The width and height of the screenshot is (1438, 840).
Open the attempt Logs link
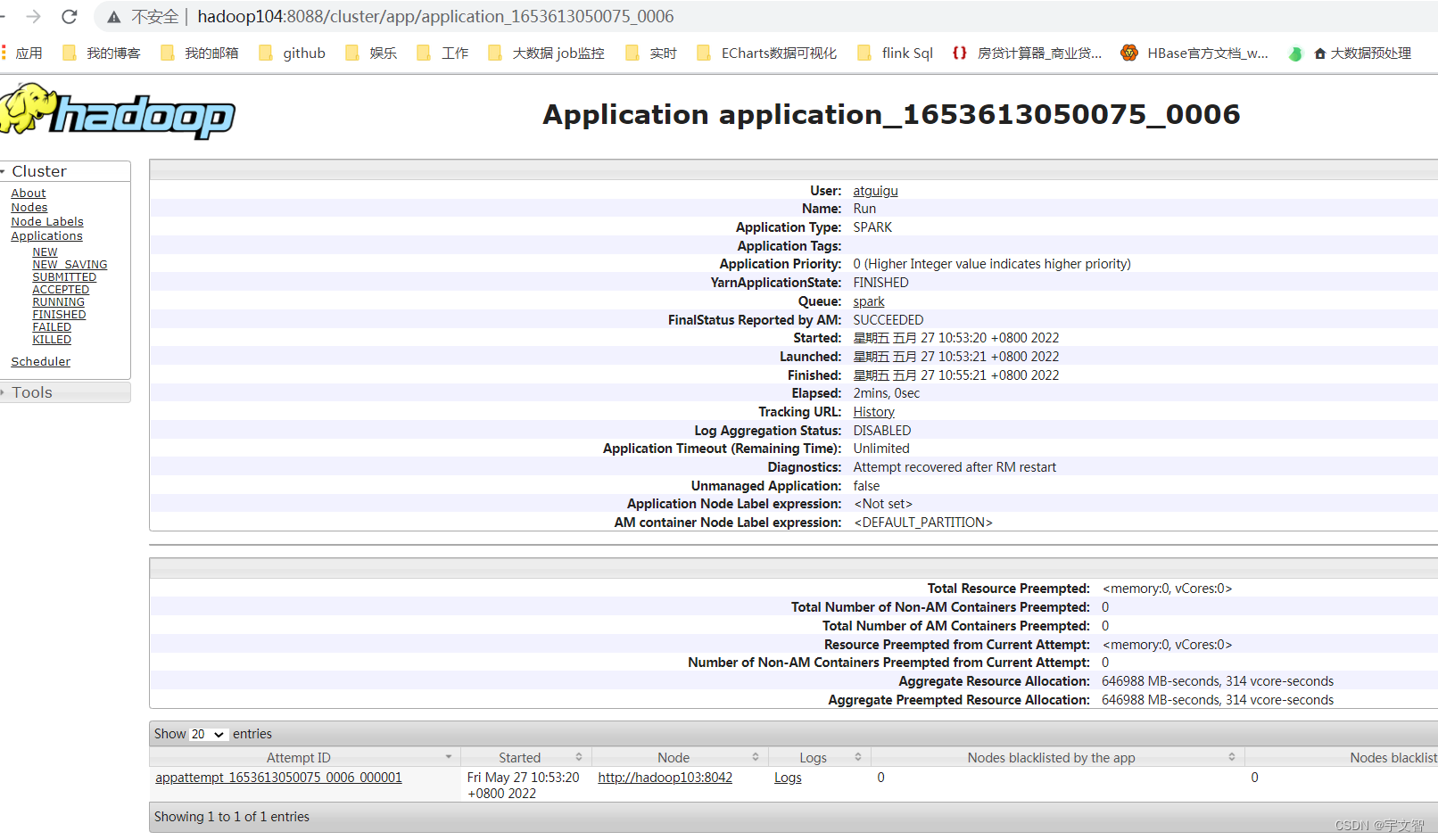[x=788, y=778]
